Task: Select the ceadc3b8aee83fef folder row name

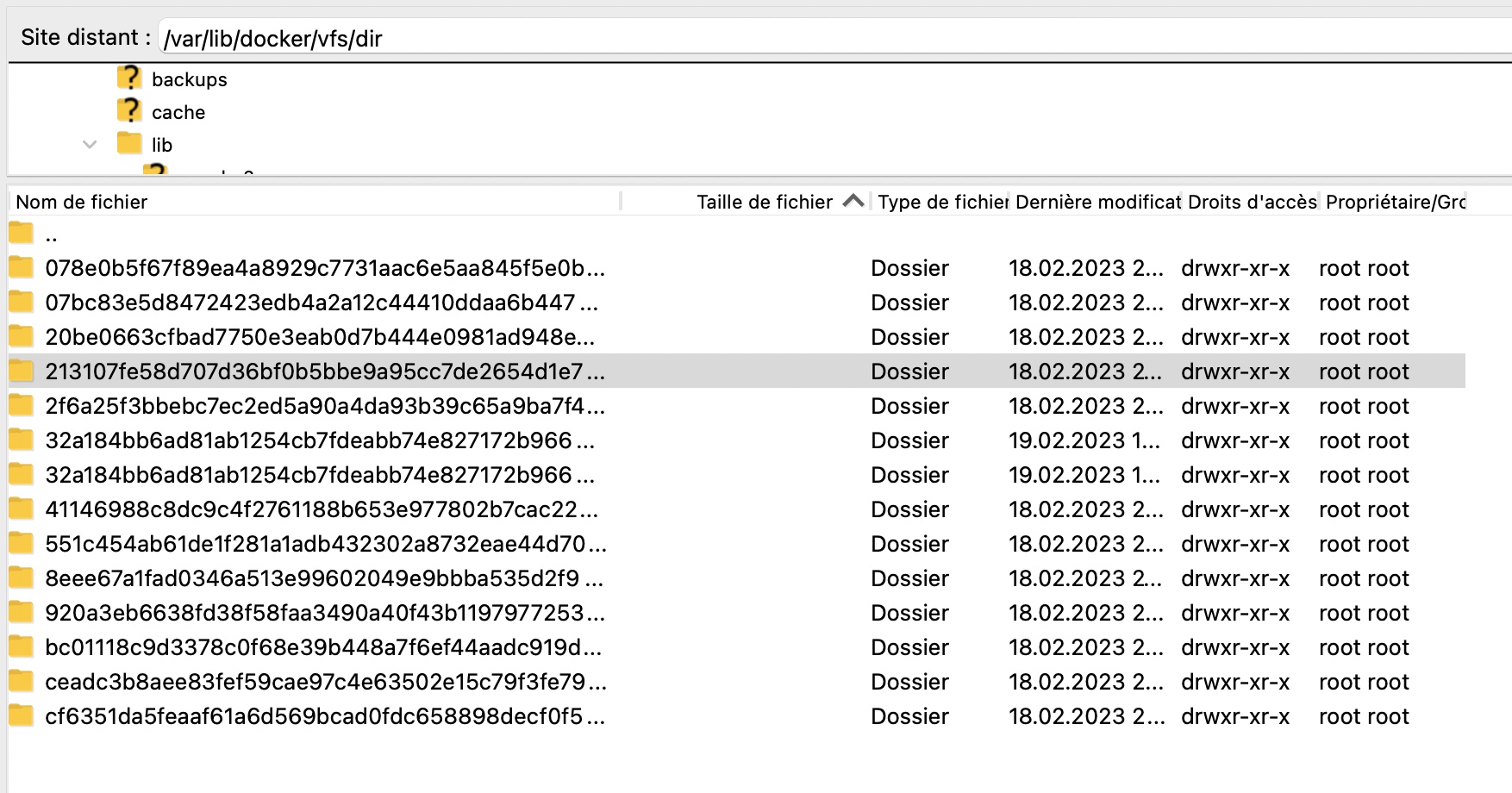Action: pos(316,682)
